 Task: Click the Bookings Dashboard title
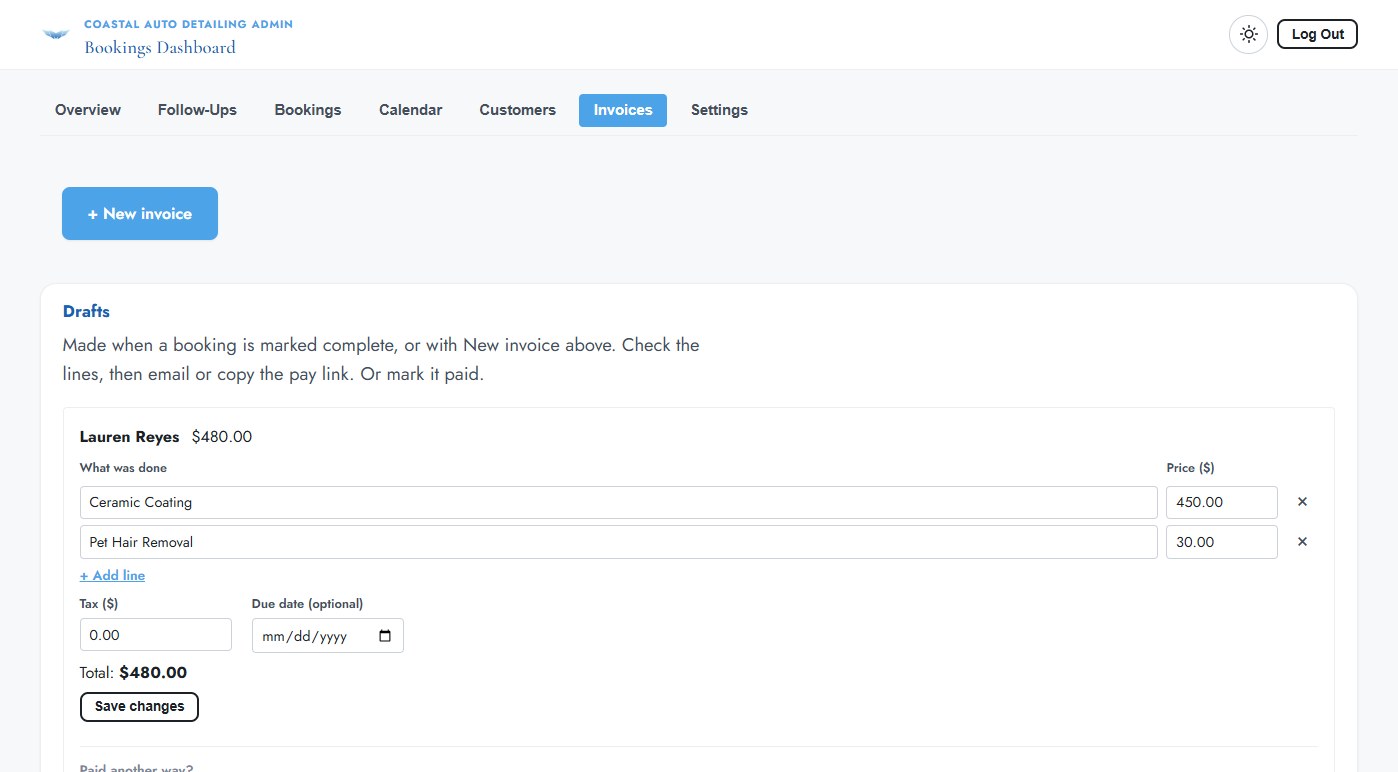(160, 47)
